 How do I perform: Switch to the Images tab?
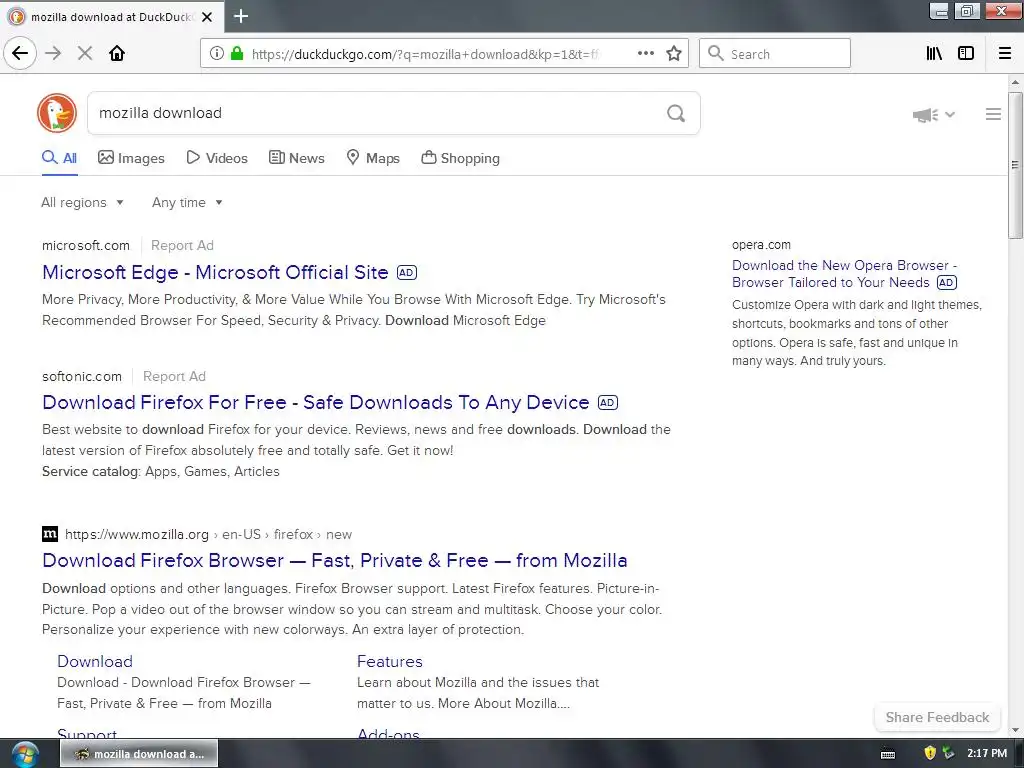131,158
